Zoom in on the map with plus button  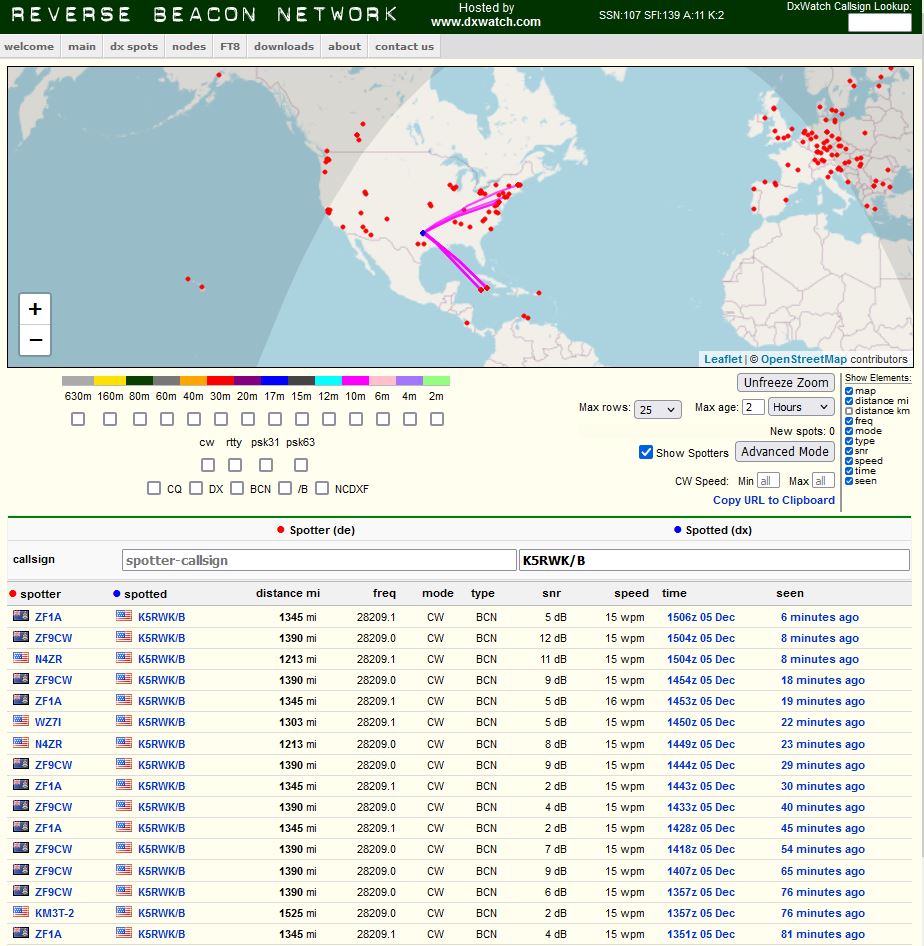(35, 309)
